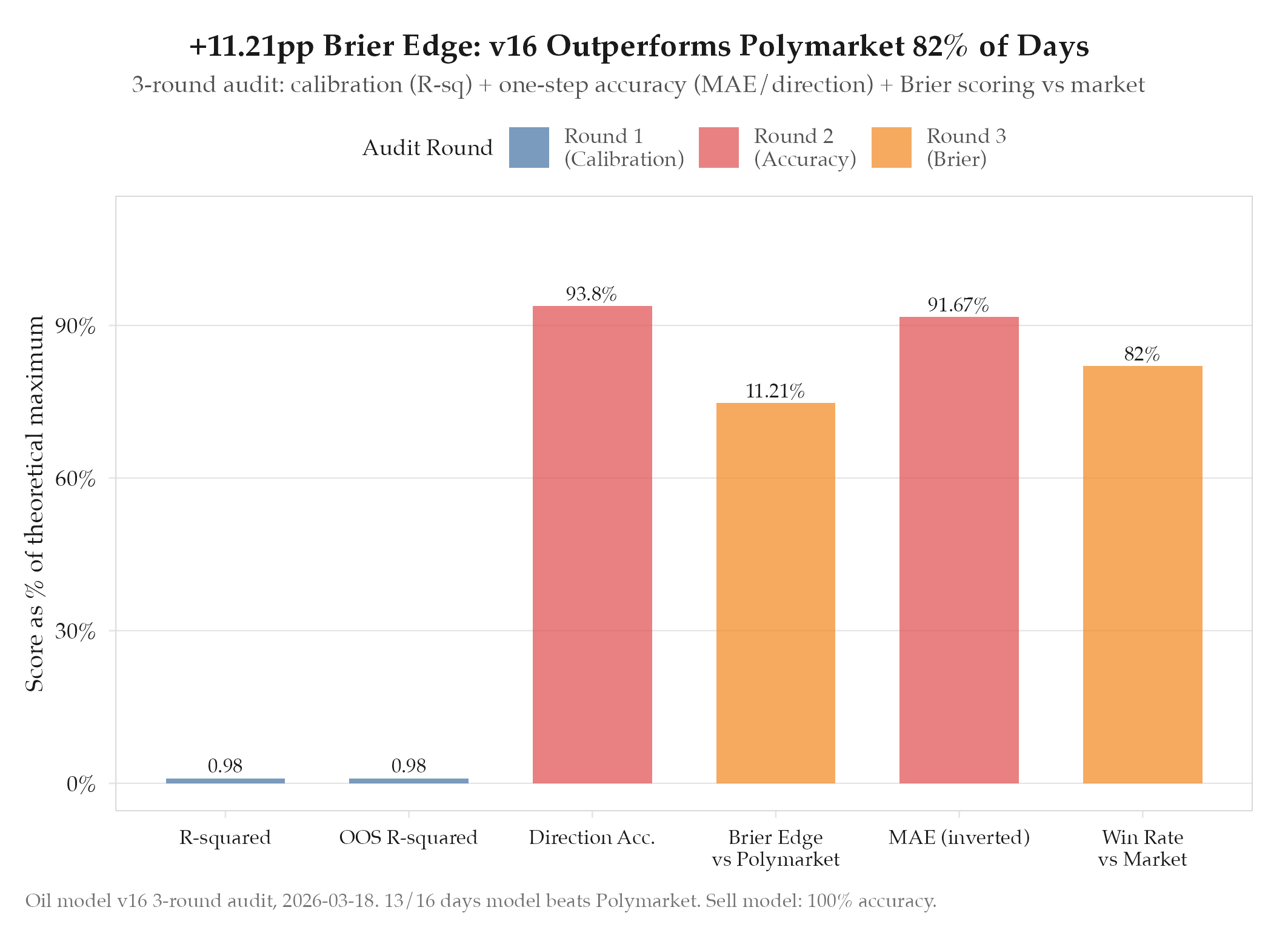The height and width of the screenshot is (930, 1288).
Task: Click the blue Round 1 legend swatch
Action: pos(529,147)
